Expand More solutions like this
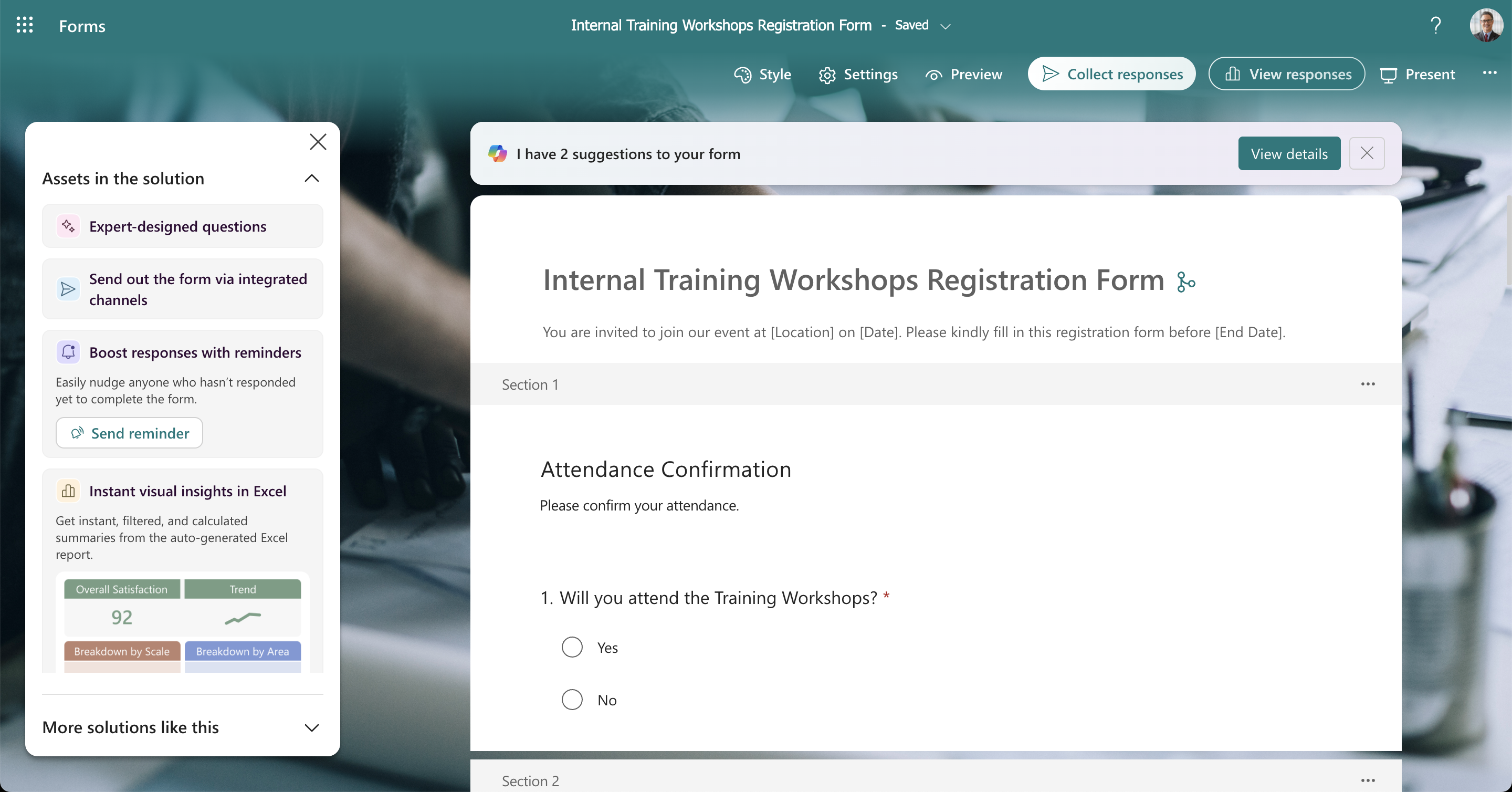This screenshot has width=1512, height=792. tap(312, 727)
